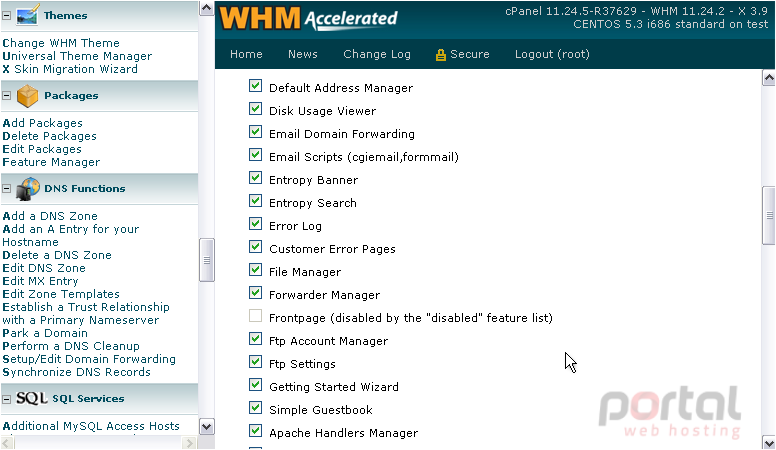Screen dimensions: 776x450
Task: Open Add an A Entry for your Hostname
Action: tap(71, 236)
